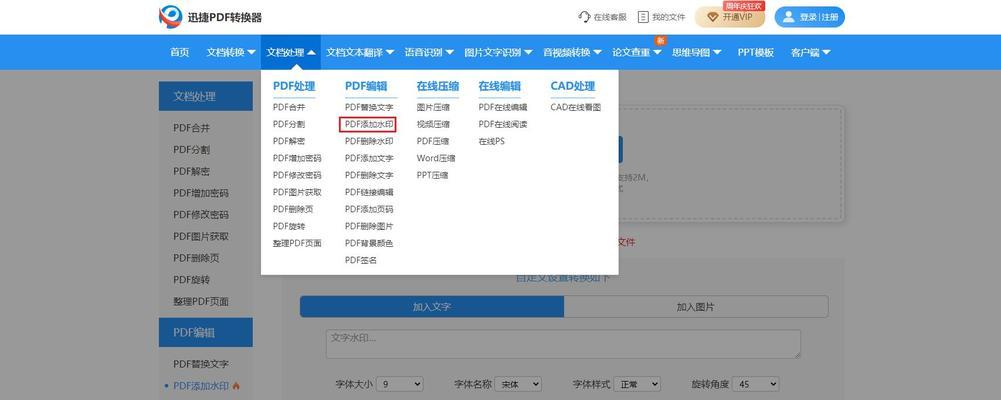Select 图片压缩 in the dropdown menu
Viewport: 1001px width, 400px height.
[433, 107]
